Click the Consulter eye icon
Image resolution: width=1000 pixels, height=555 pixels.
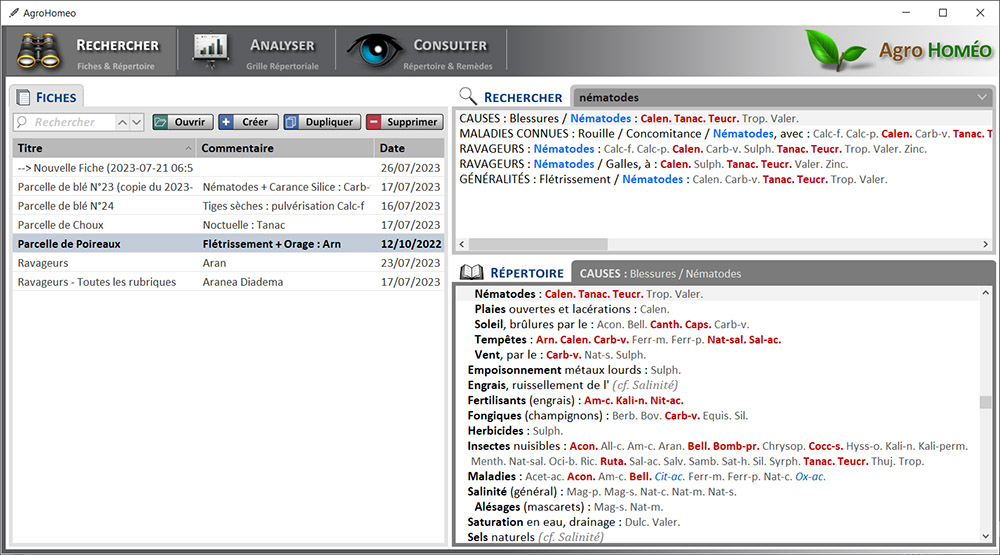[x=374, y=50]
